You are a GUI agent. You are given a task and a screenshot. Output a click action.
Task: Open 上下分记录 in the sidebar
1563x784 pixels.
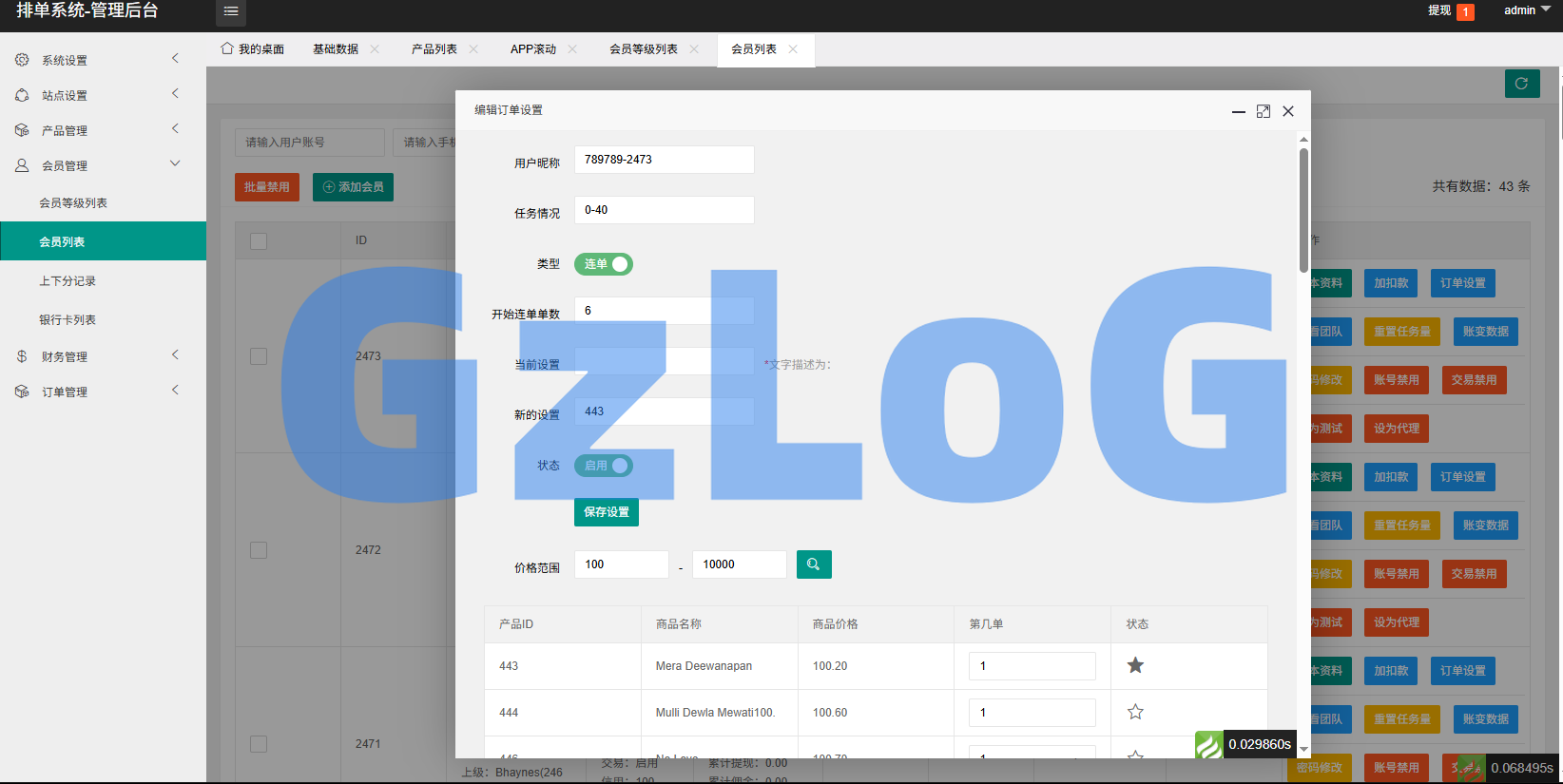[68, 281]
